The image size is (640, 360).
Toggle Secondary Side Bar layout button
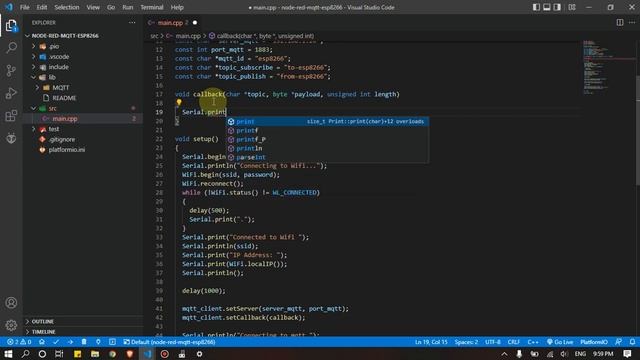tap(557, 7)
